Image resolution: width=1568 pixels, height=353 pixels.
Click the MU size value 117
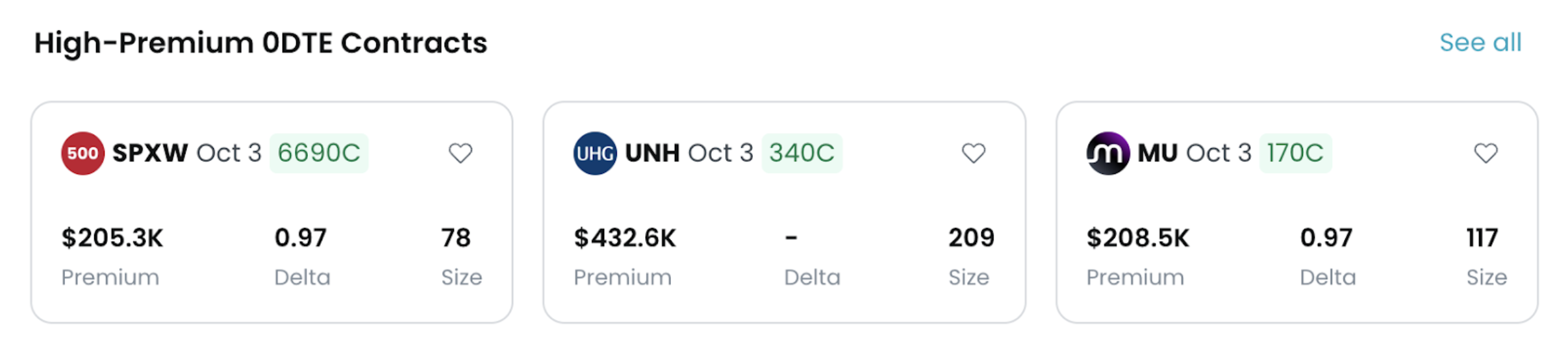tap(1482, 238)
